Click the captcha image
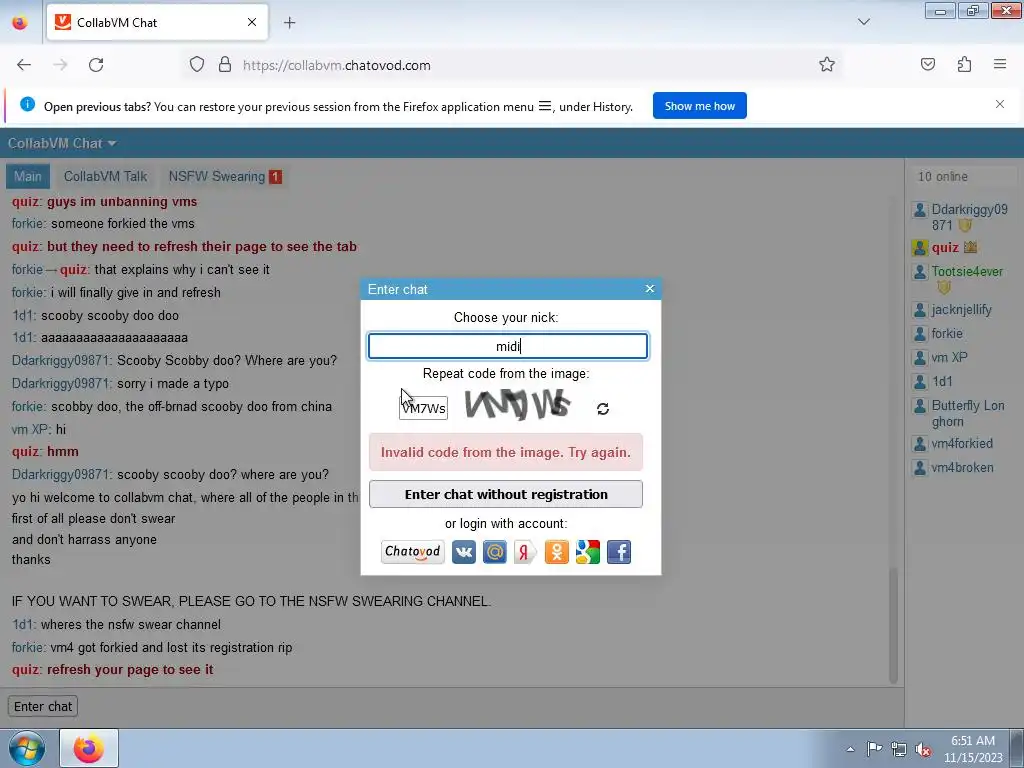1024x768 pixels. tap(518, 405)
